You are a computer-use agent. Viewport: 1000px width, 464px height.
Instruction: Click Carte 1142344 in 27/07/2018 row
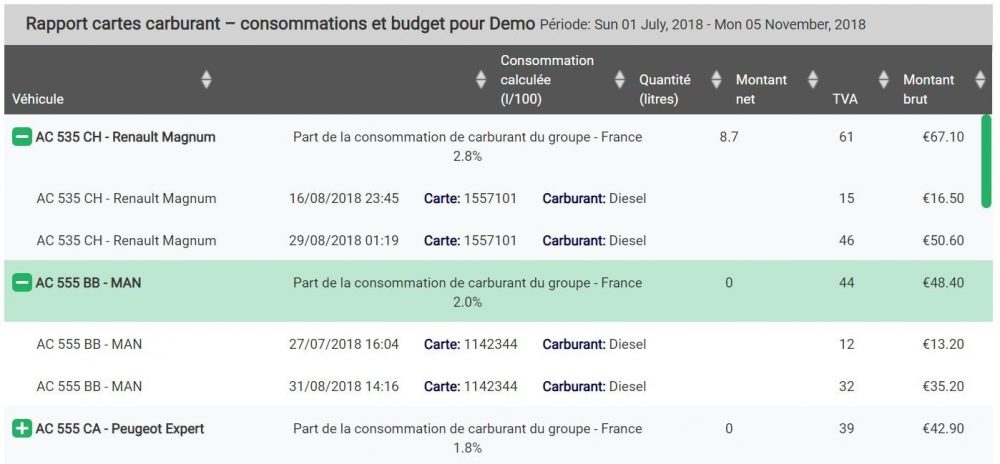point(471,344)
